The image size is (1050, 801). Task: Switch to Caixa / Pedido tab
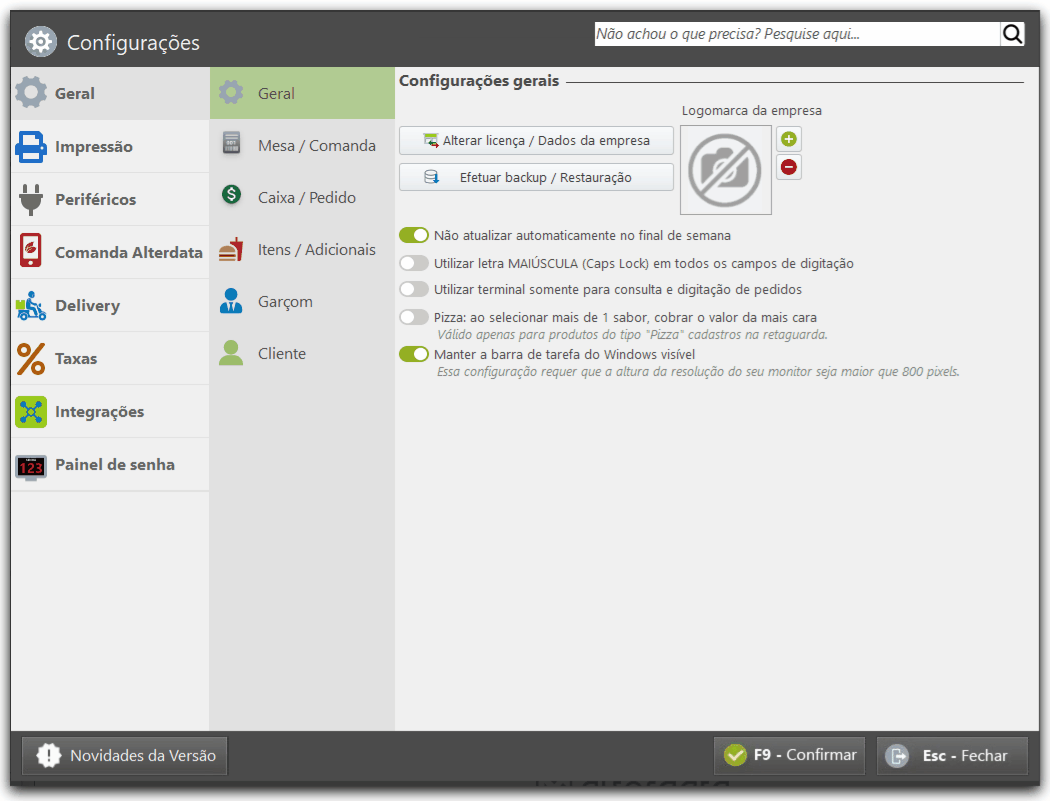[x=303, y=198]
